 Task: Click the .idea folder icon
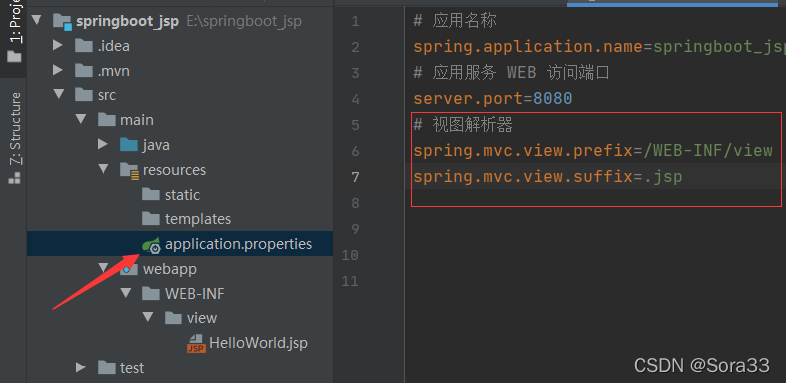[x=84, y=46]
